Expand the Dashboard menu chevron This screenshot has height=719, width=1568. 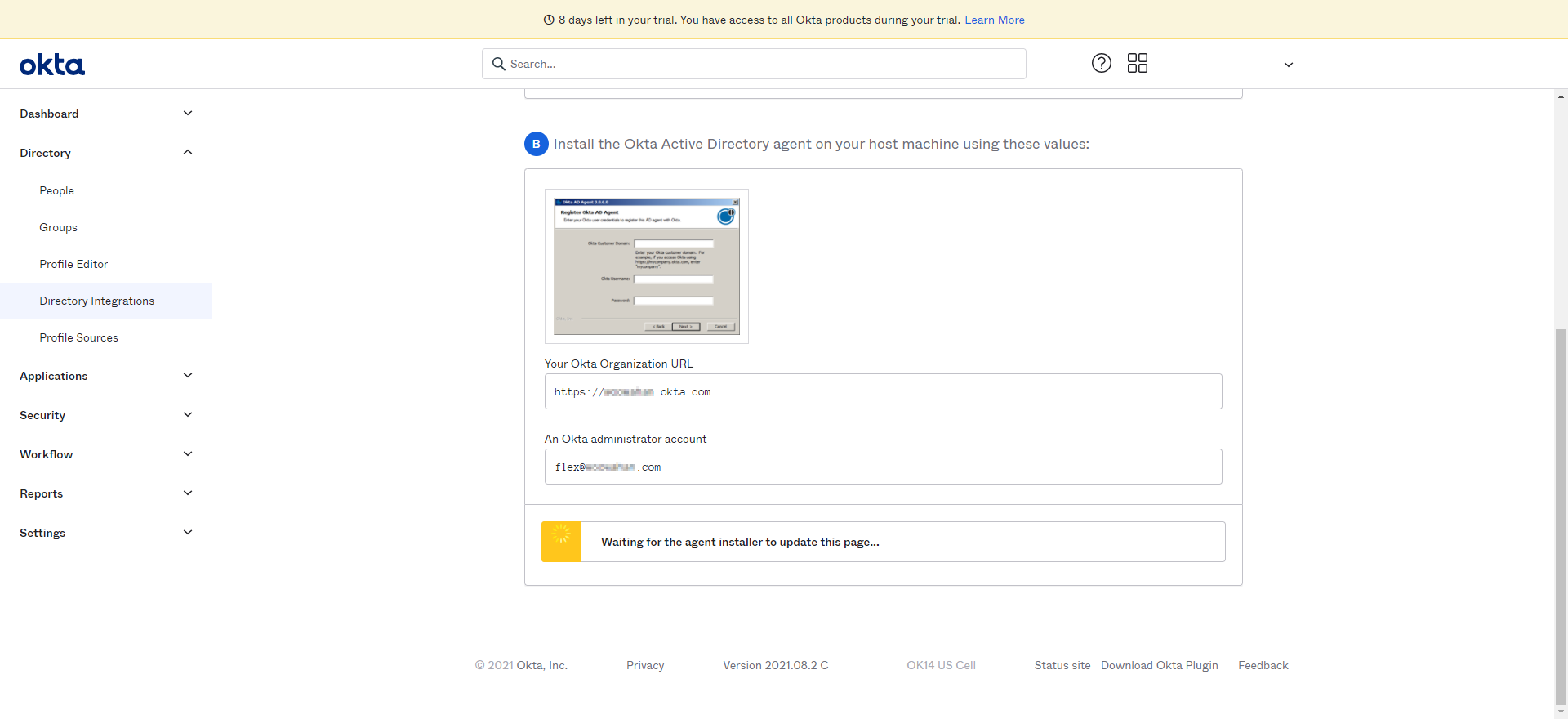[x=188, y=114]
